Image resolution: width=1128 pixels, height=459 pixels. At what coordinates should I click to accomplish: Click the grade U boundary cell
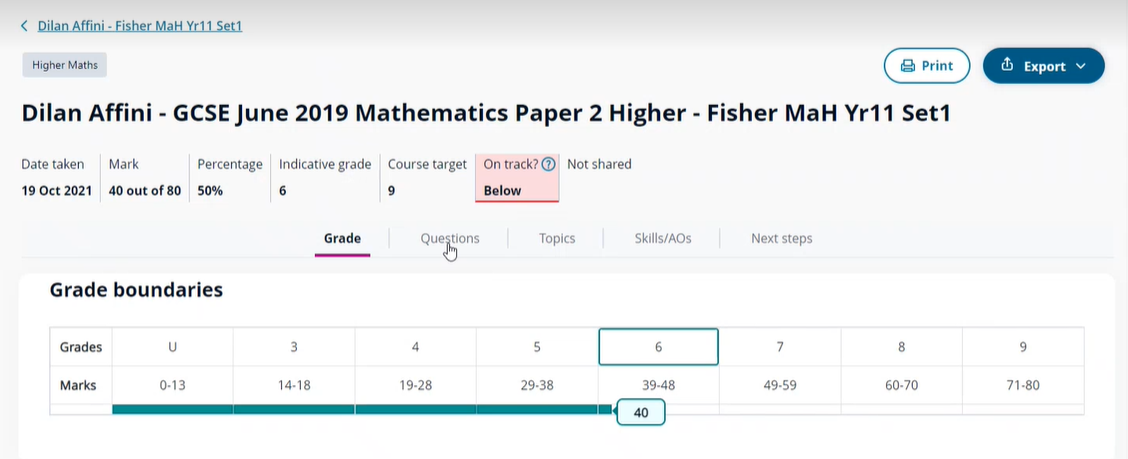(172, 347)
